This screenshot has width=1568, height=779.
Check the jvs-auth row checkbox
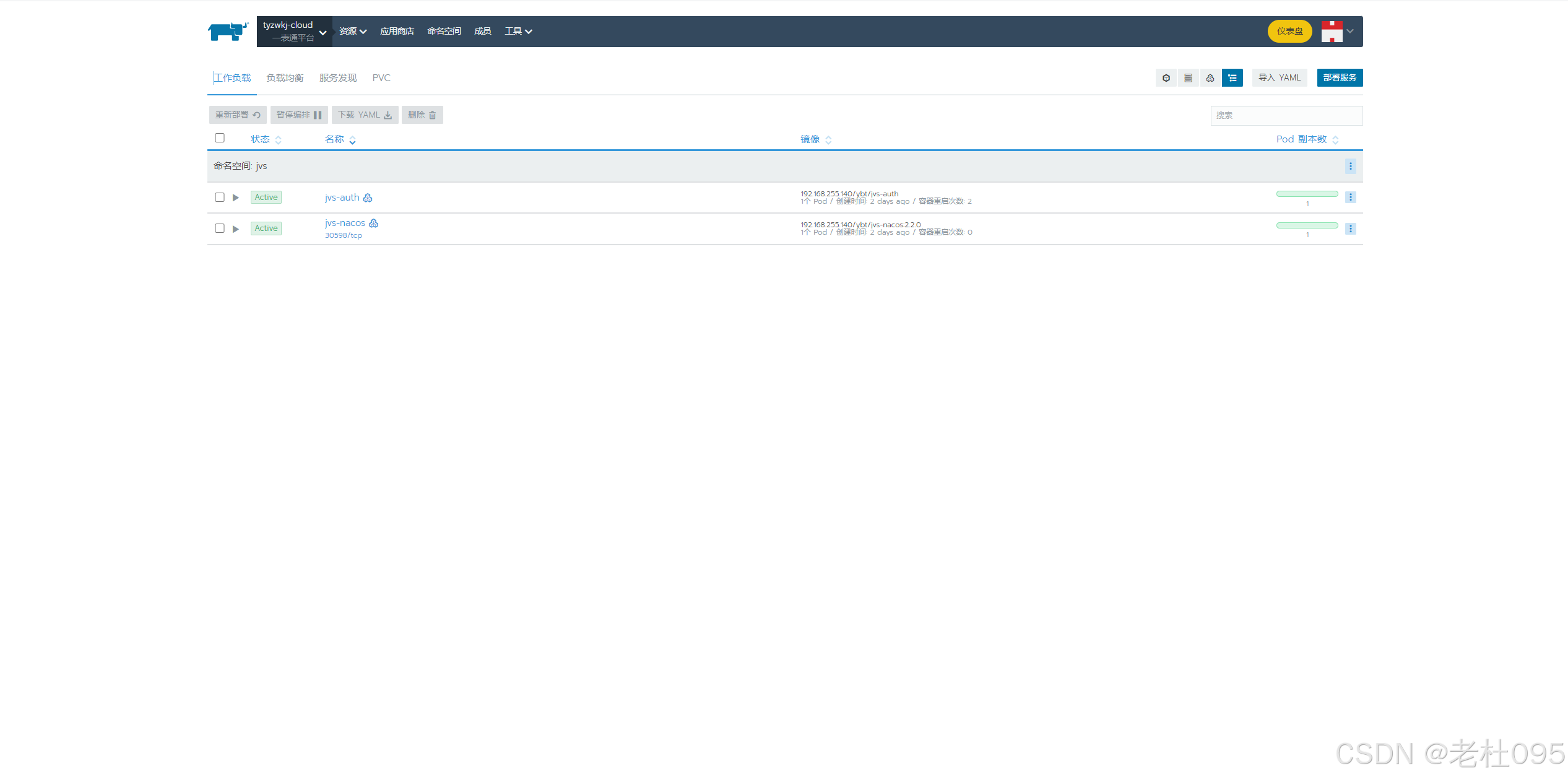[220, 198]
